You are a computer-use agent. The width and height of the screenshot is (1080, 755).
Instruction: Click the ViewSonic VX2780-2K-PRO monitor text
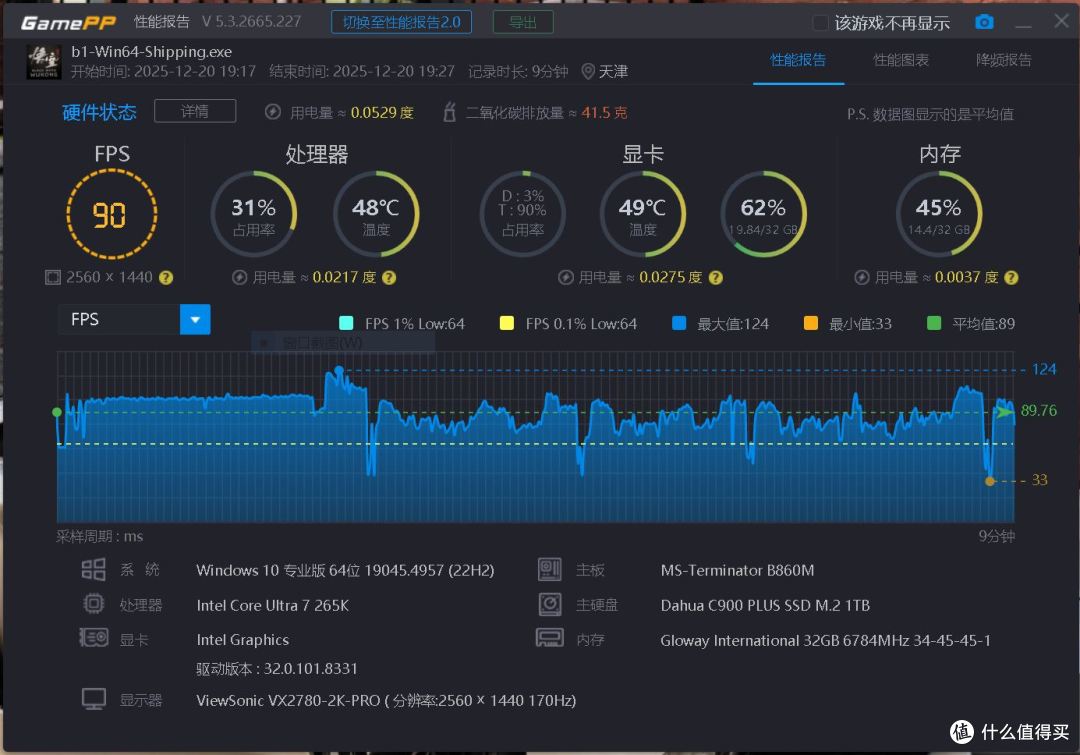pos(386,701)
